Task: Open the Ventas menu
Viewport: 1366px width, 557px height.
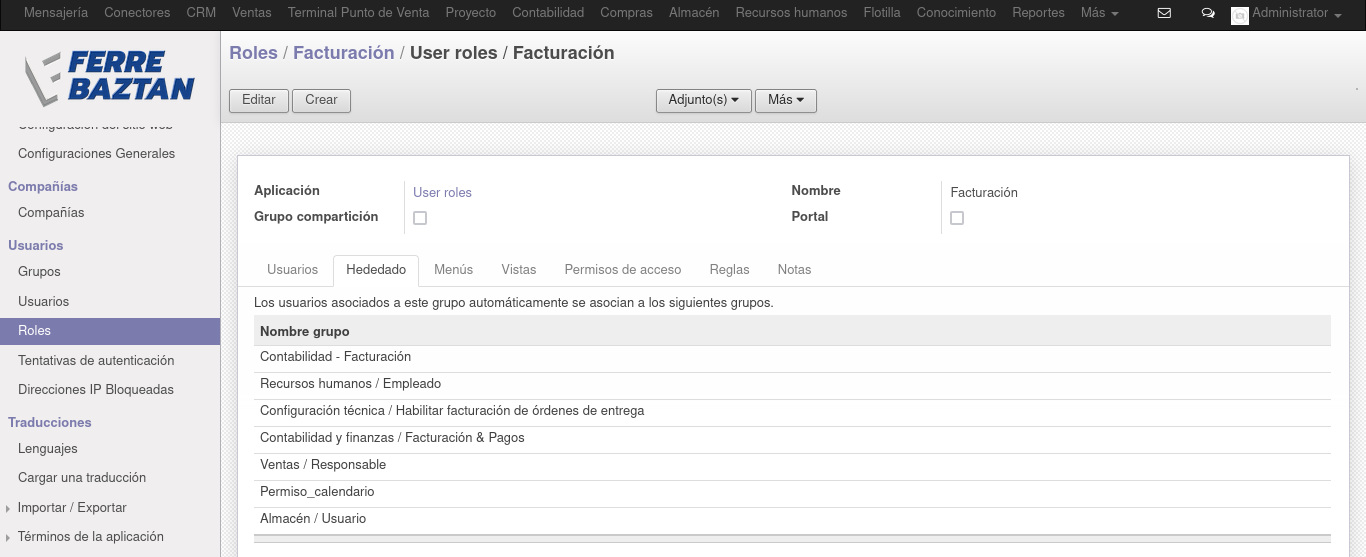Action: click(x=251, y=13)
